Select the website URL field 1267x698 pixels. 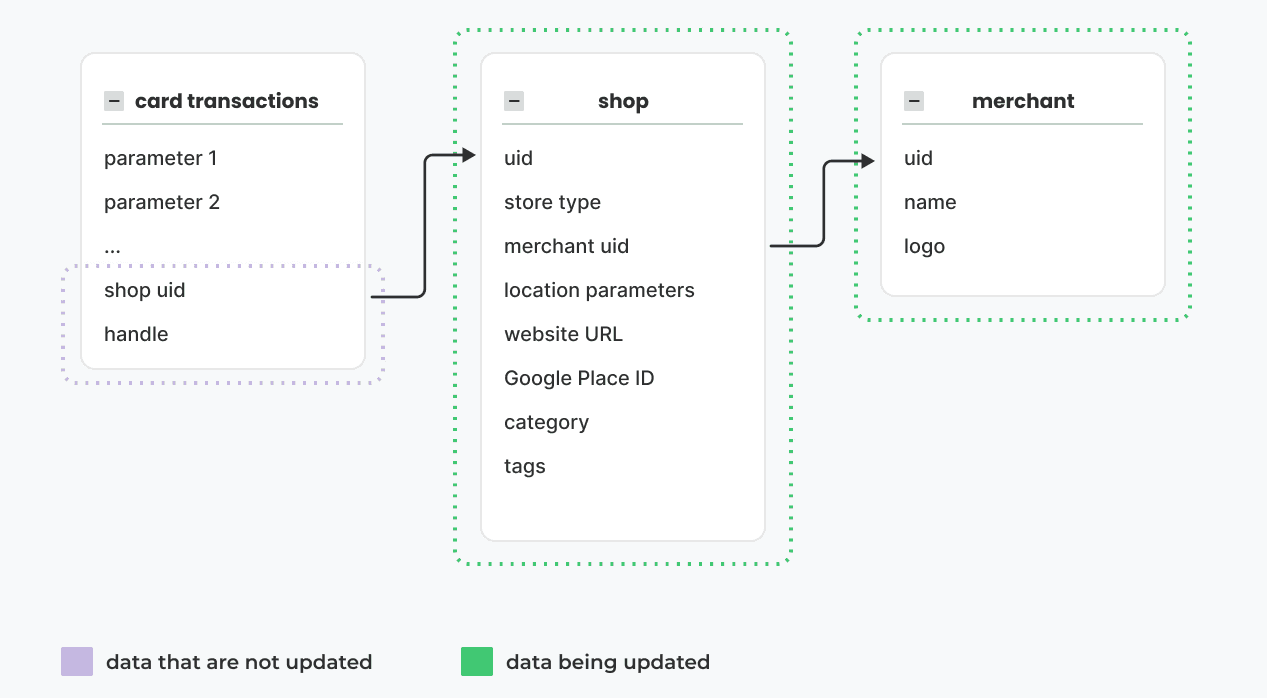563,334
